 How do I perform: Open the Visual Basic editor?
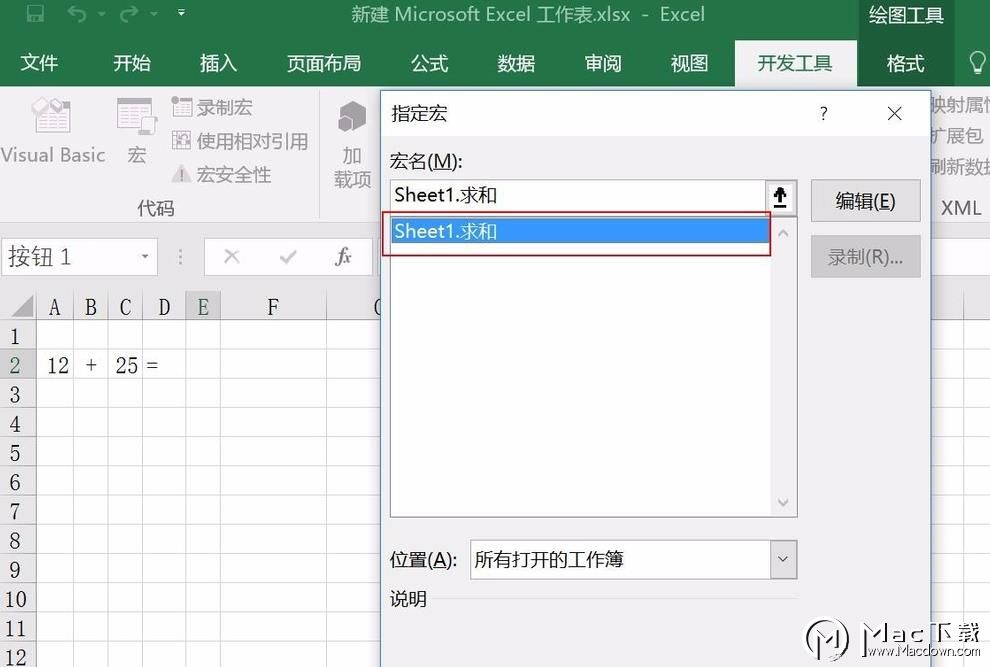(52, 131)
